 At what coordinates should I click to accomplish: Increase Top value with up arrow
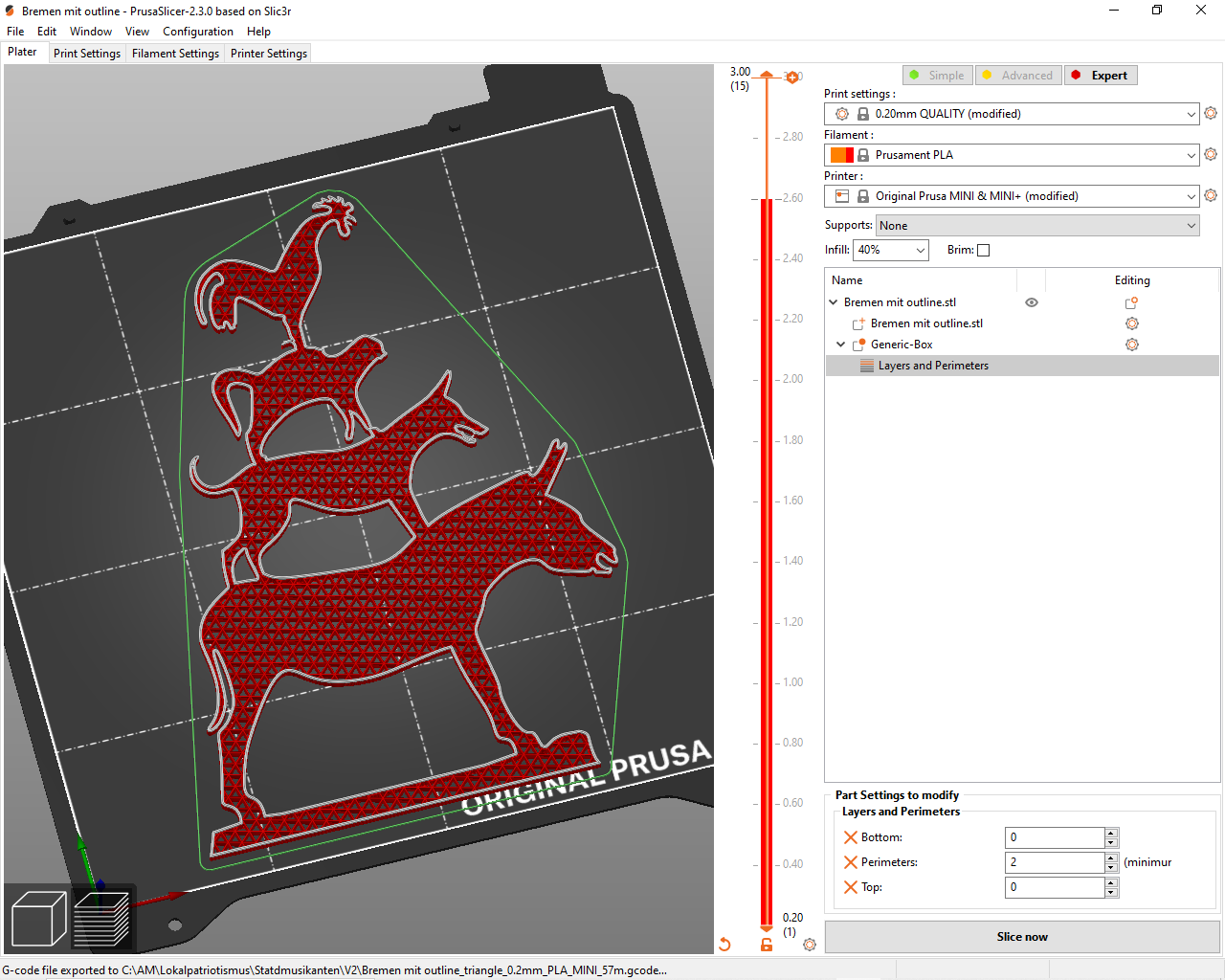(x=1111, y=882)
